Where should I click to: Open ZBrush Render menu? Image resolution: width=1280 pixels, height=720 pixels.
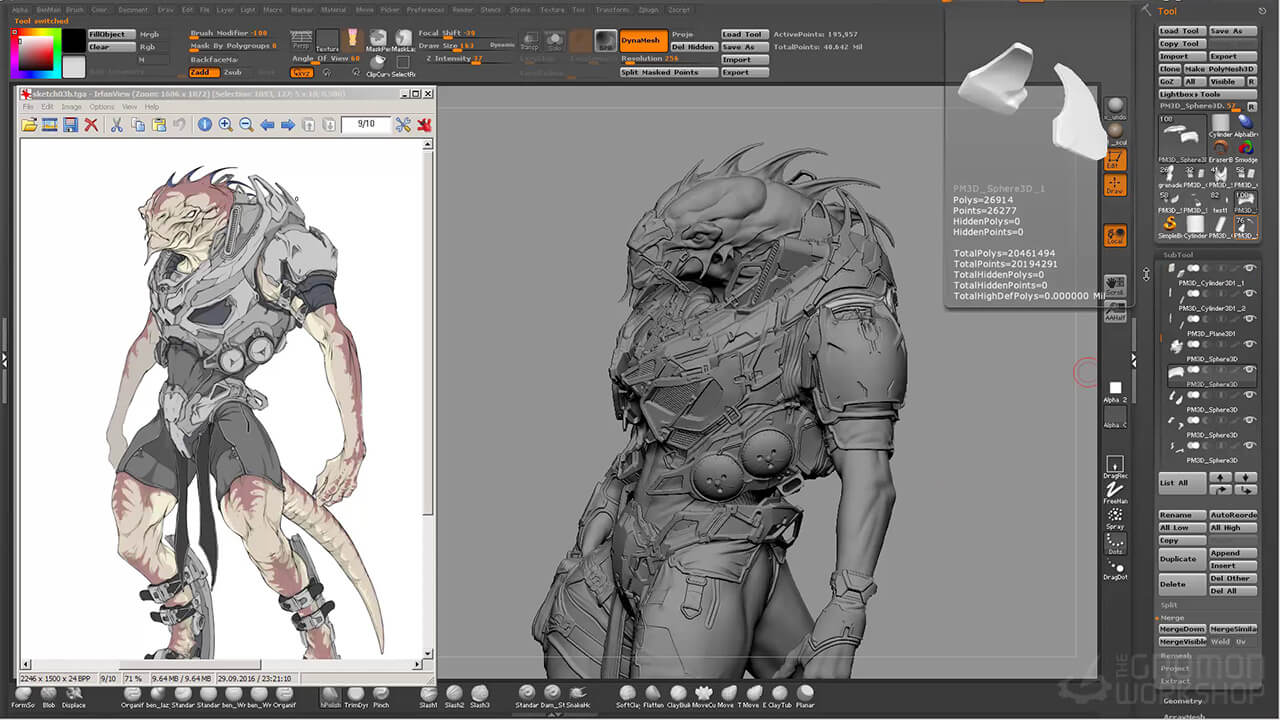[463, 10]
